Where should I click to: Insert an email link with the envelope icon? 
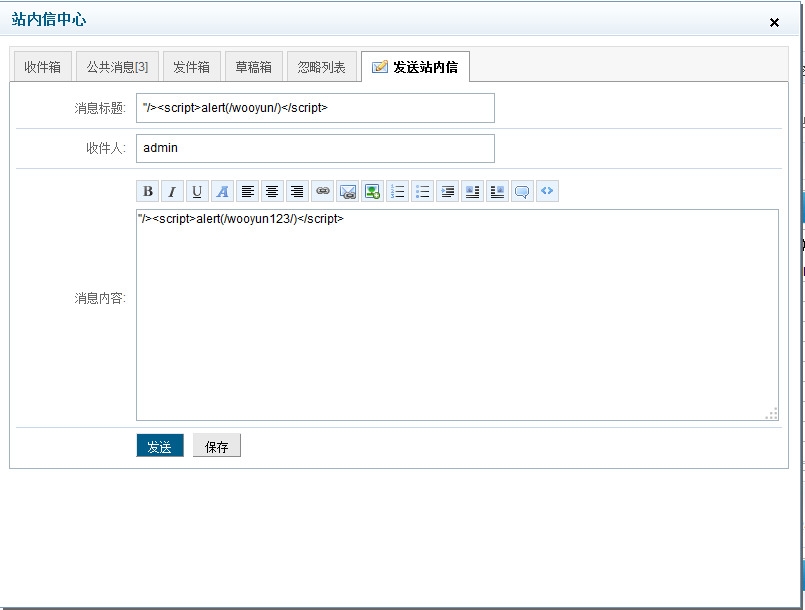(x=348, y=192)
